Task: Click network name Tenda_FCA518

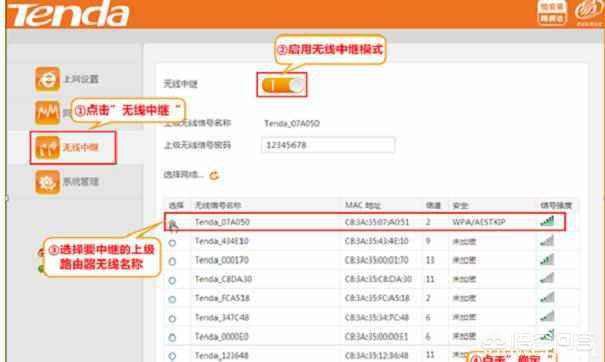Action: [222, 298]
